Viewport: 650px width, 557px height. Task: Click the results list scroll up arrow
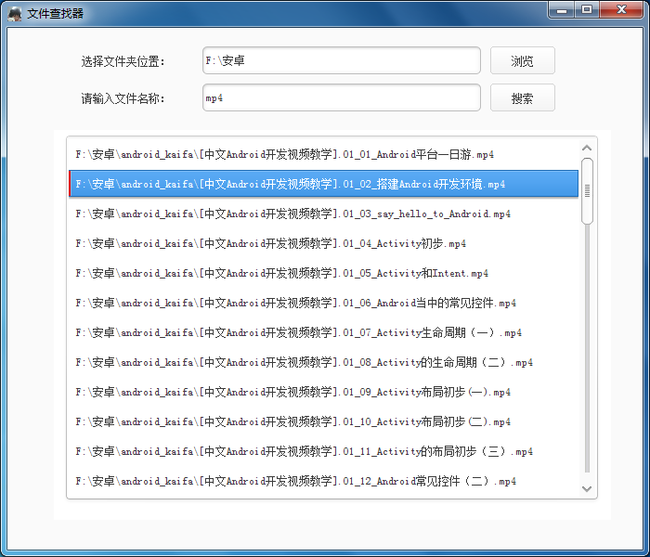[x=587, y=148]
